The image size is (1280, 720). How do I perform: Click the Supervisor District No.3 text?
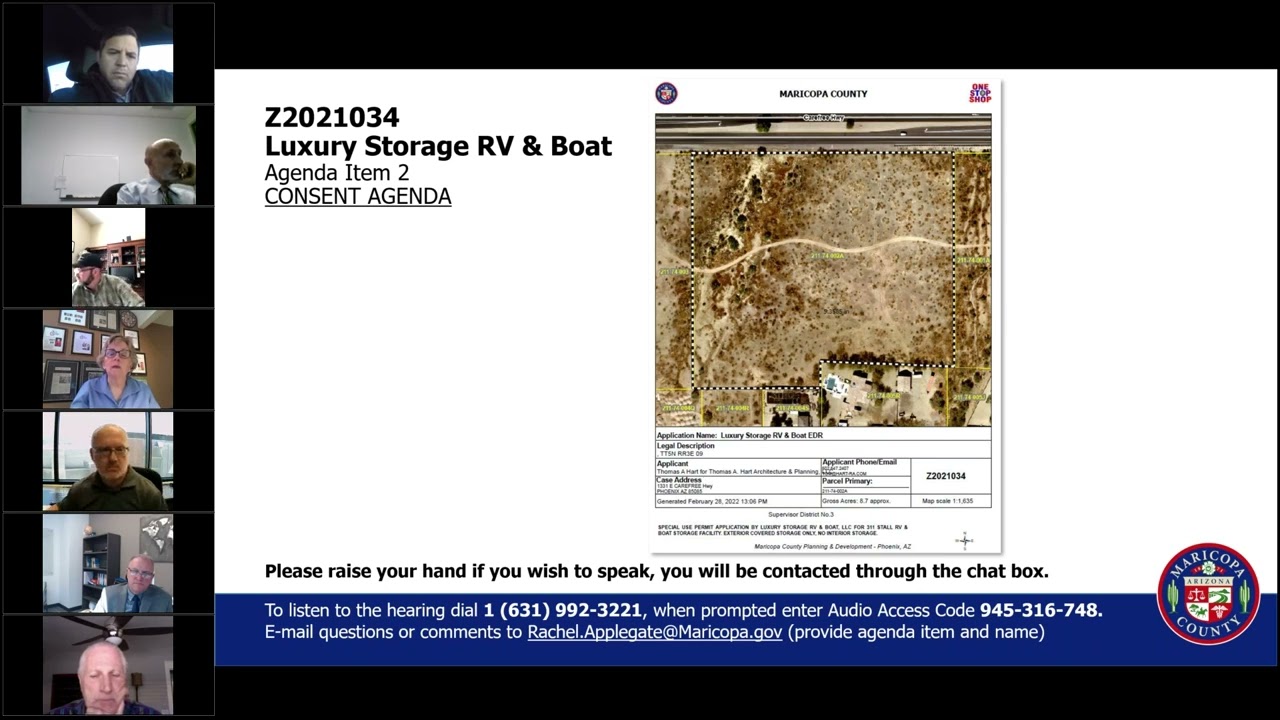(801, 514)
